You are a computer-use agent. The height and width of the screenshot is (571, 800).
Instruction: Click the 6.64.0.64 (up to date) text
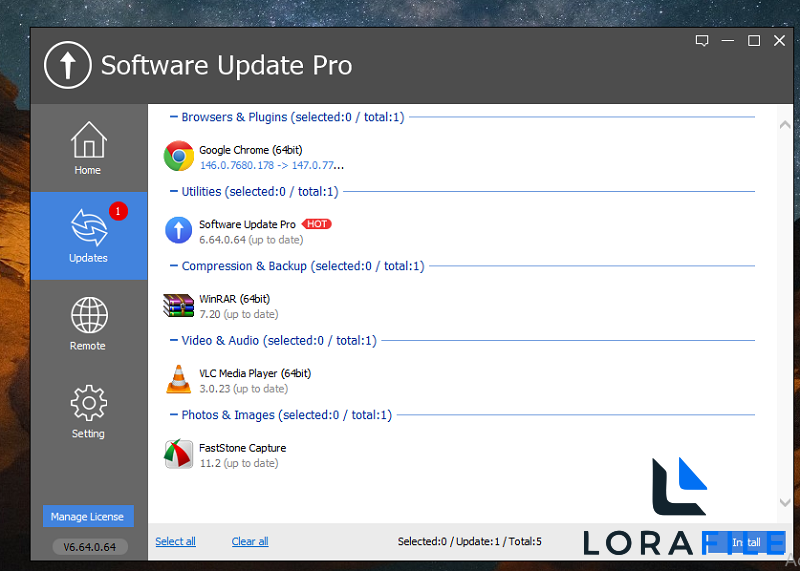point(251,240)
